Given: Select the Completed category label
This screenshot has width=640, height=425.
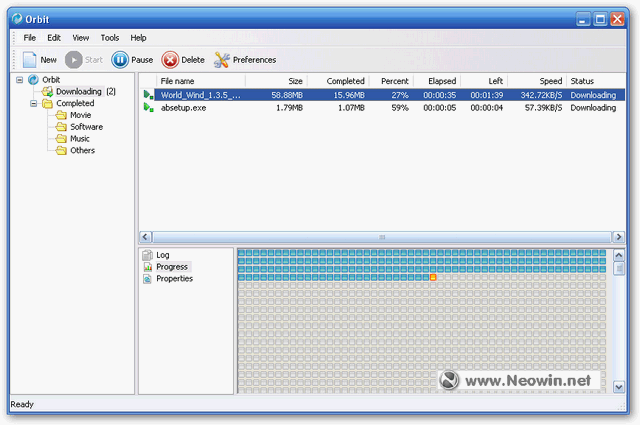Looking at the screenshot, I should 75,103.
